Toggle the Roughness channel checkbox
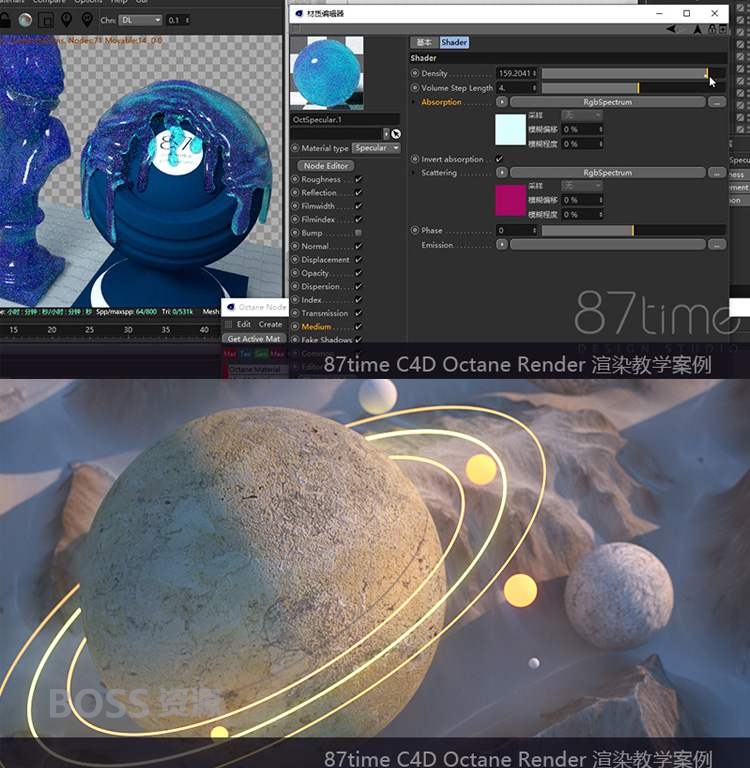 click(359, 179)
